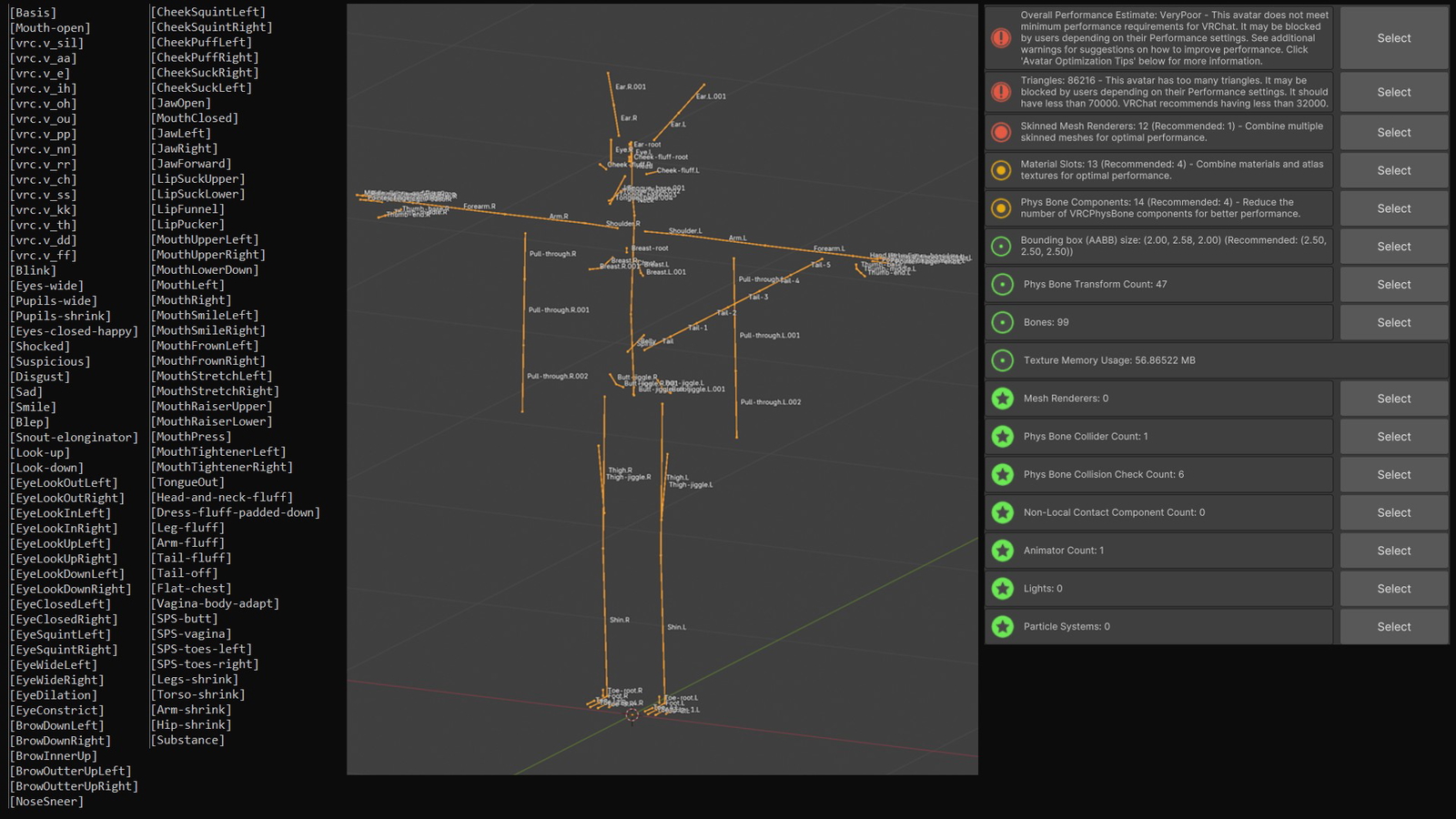Click the red circle icon for Skinned Mesh Renderers
Screen dimensions: 1456x819
tap(1001, 132)
